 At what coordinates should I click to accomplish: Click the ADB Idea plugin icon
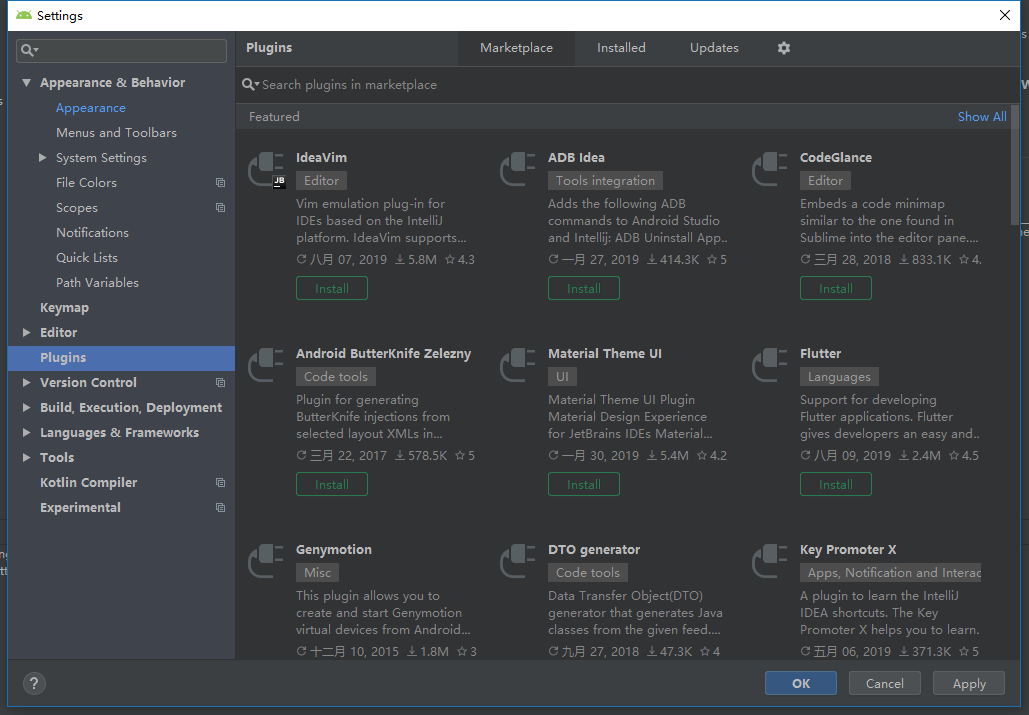(x=518, y=169)
